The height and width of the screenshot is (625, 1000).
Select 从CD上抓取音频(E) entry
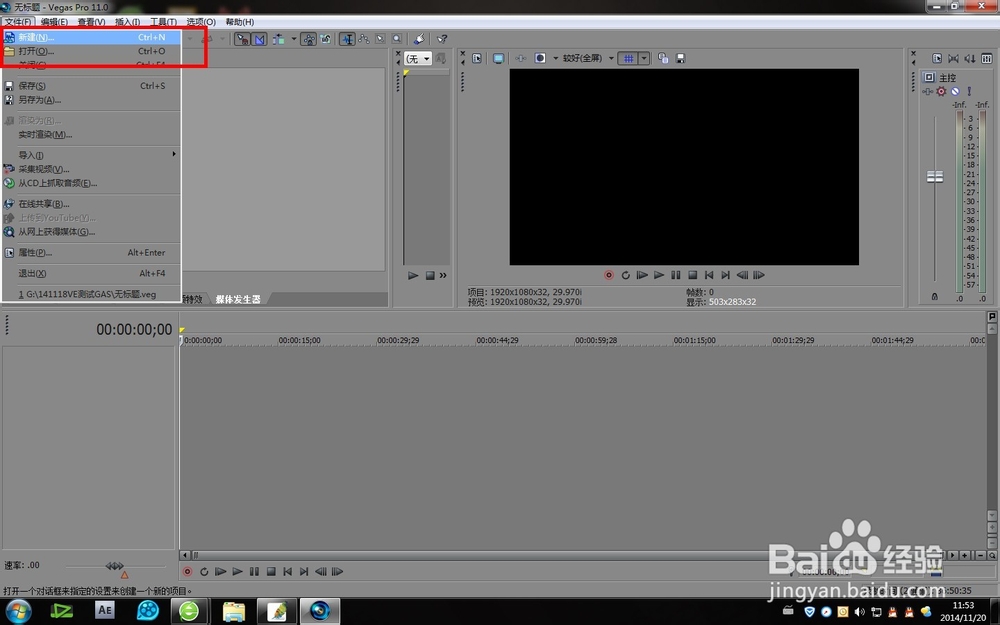(x=91, y=183)
